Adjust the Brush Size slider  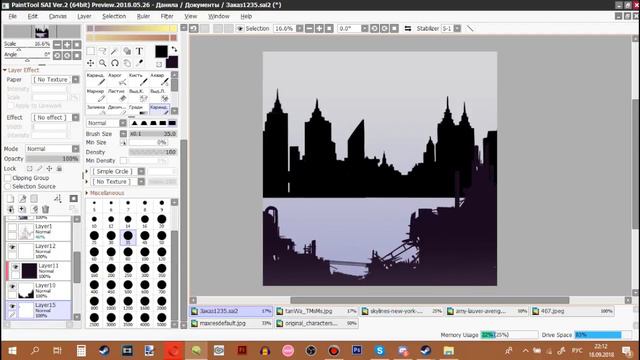pyautogui.click(x=153, y=134)
